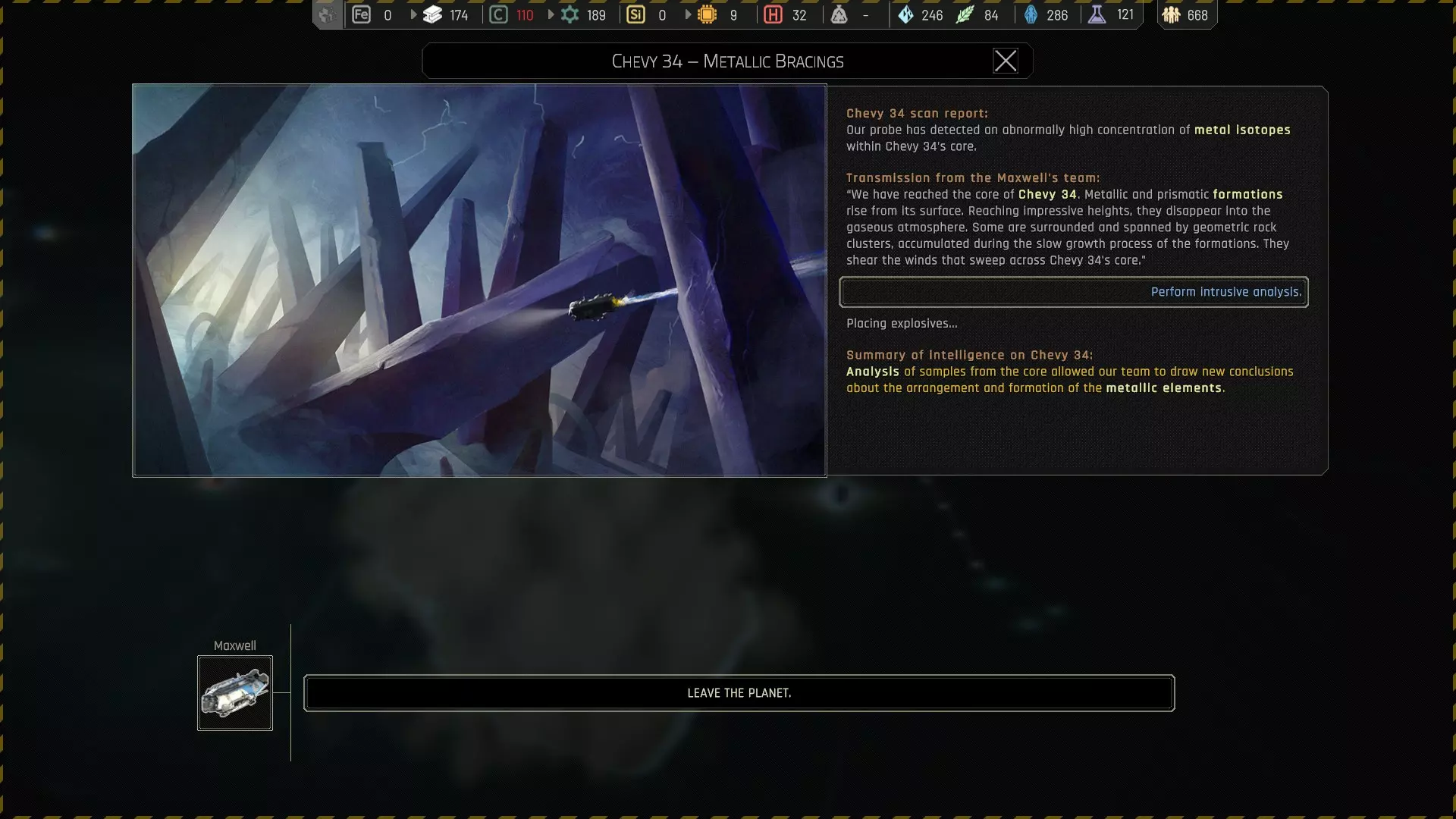The height and width of the screenshot is (819, 1456).
Task: Click the metal alloy bars icon
Action: (x=432, y=14)
